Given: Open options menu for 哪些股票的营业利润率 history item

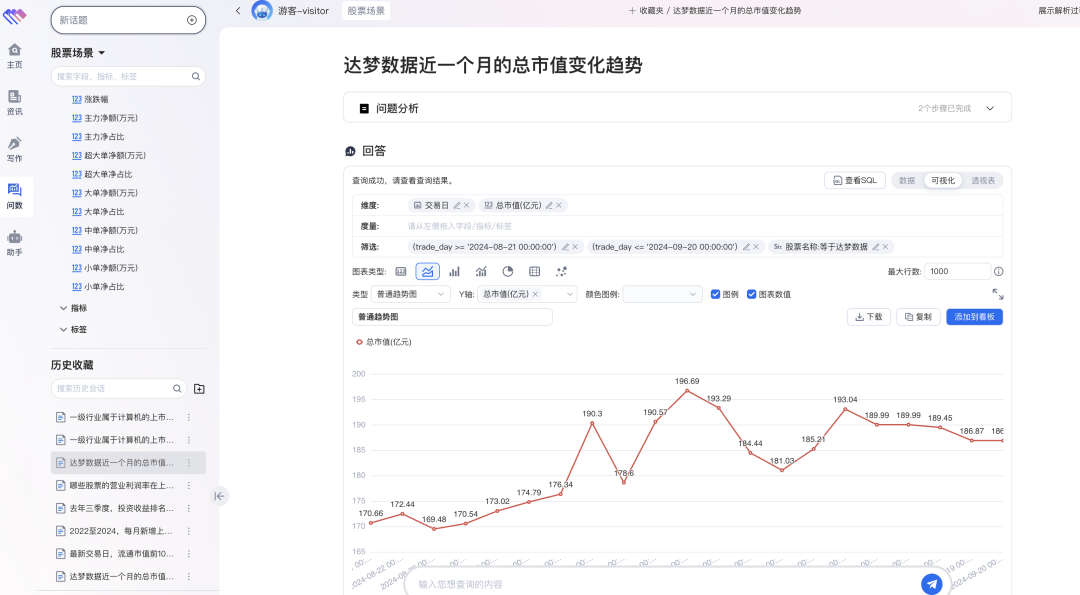Looking at the screenshot, I should 189,486.
